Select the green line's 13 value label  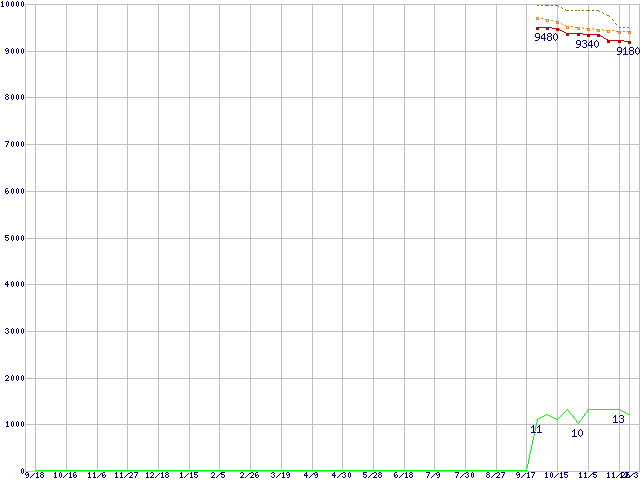(618, 419)
